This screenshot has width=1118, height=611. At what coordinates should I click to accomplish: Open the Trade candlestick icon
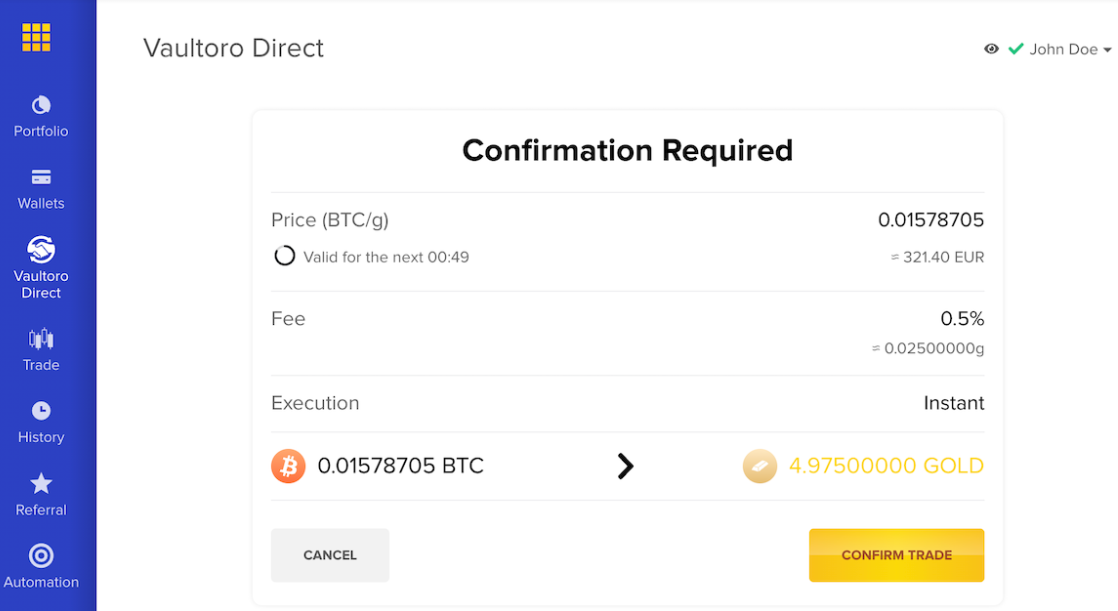click(41, 339)
